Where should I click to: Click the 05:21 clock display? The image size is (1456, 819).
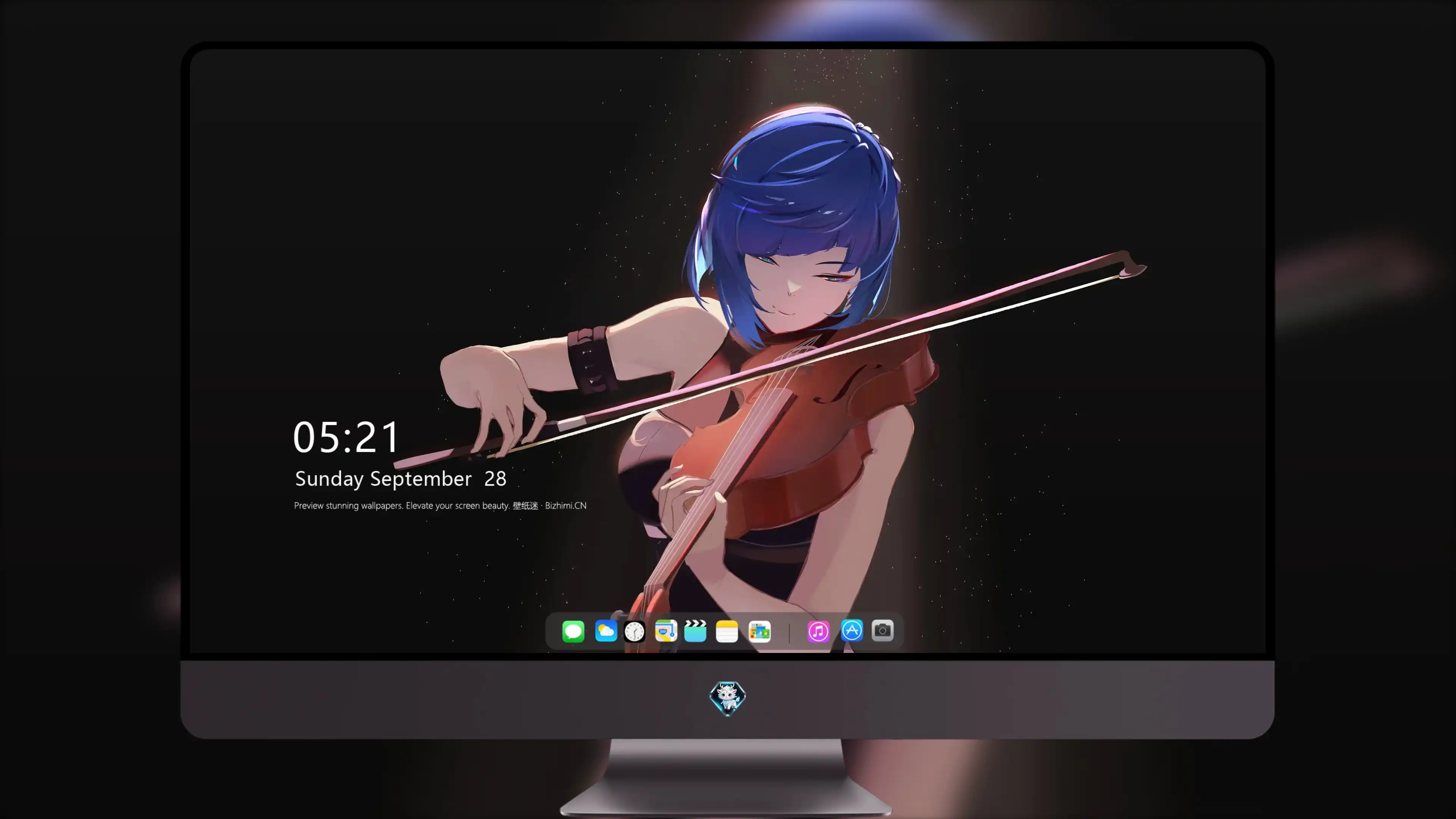point(346,437)
